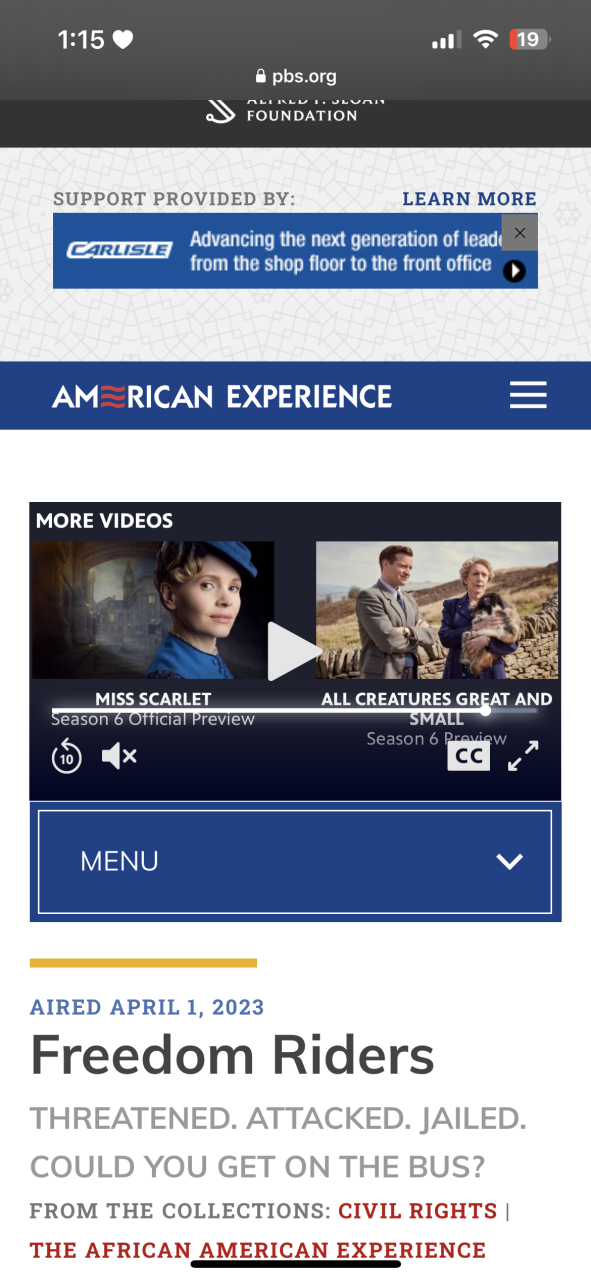Select the Miss Scarlet video thumbnail
The height and width of the screenshot is (1280, 591).
(x=153, y=610)
